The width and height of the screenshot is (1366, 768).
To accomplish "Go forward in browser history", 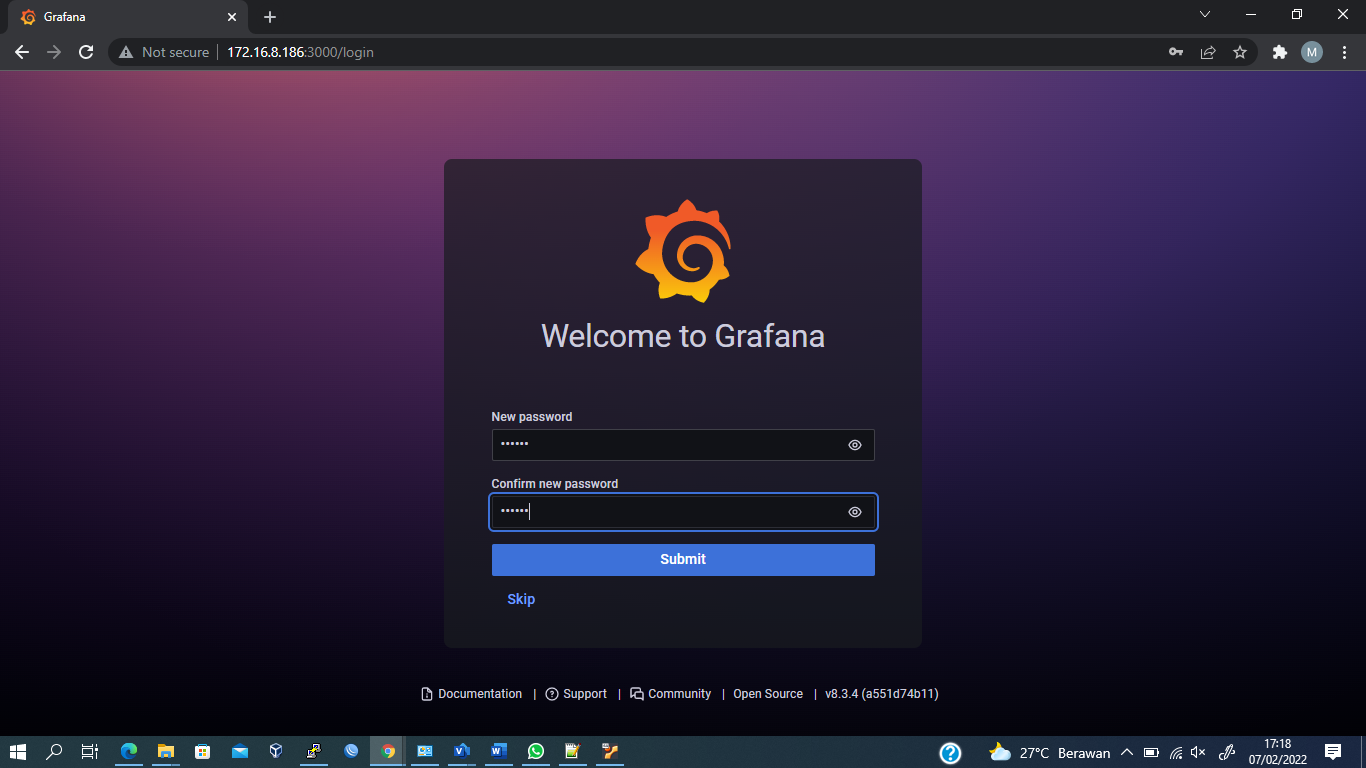I will click(54, 52).
